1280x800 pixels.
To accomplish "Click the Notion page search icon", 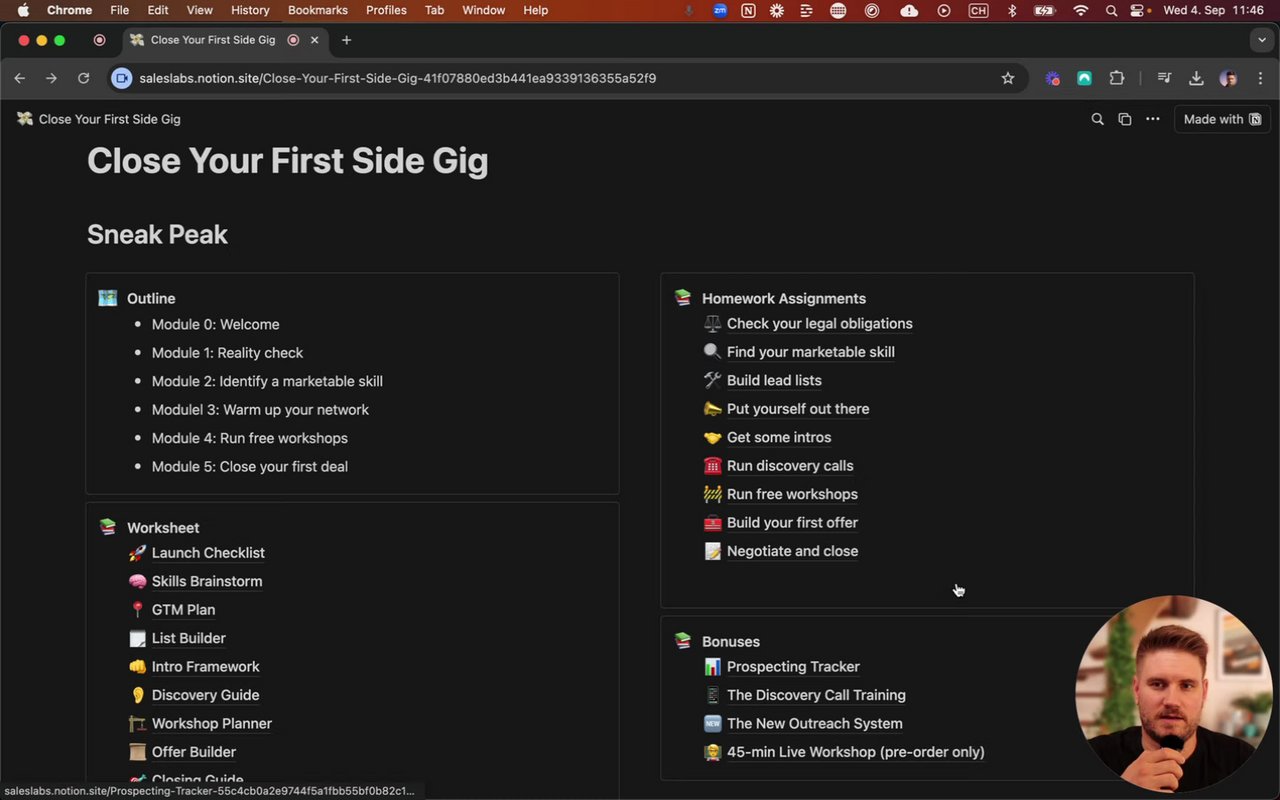I will pos(1097,119).
